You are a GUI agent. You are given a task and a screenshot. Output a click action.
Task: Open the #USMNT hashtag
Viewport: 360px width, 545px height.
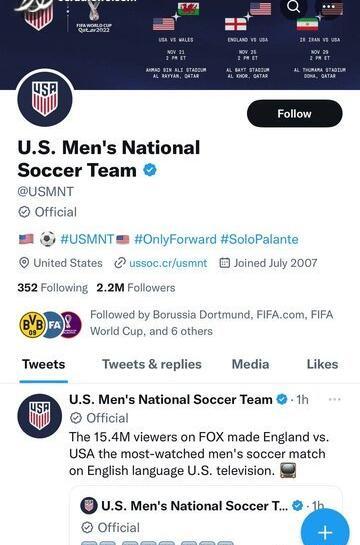(x=87, y=239)
